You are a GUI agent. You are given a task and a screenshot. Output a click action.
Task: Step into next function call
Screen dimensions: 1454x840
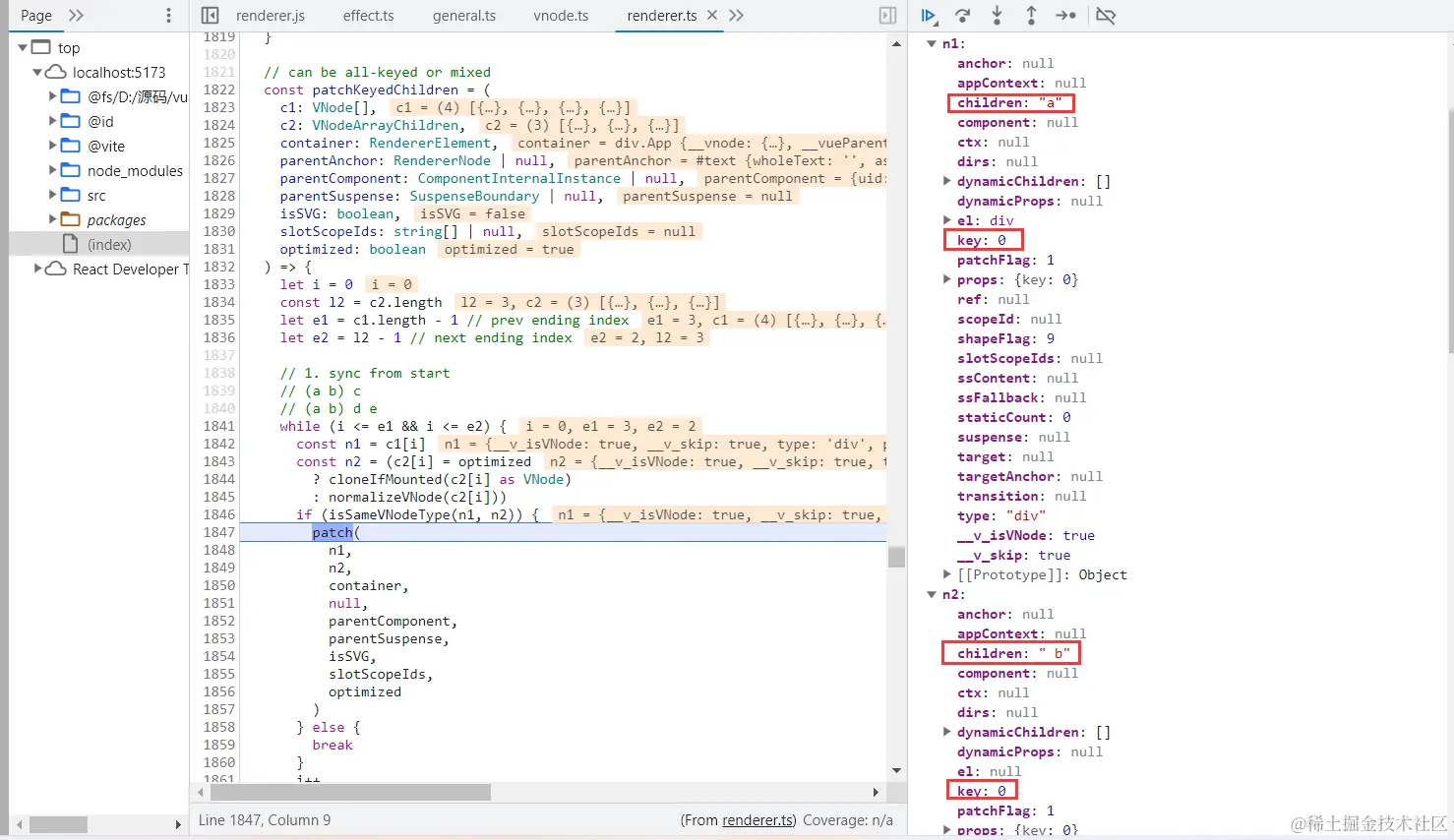997,16
